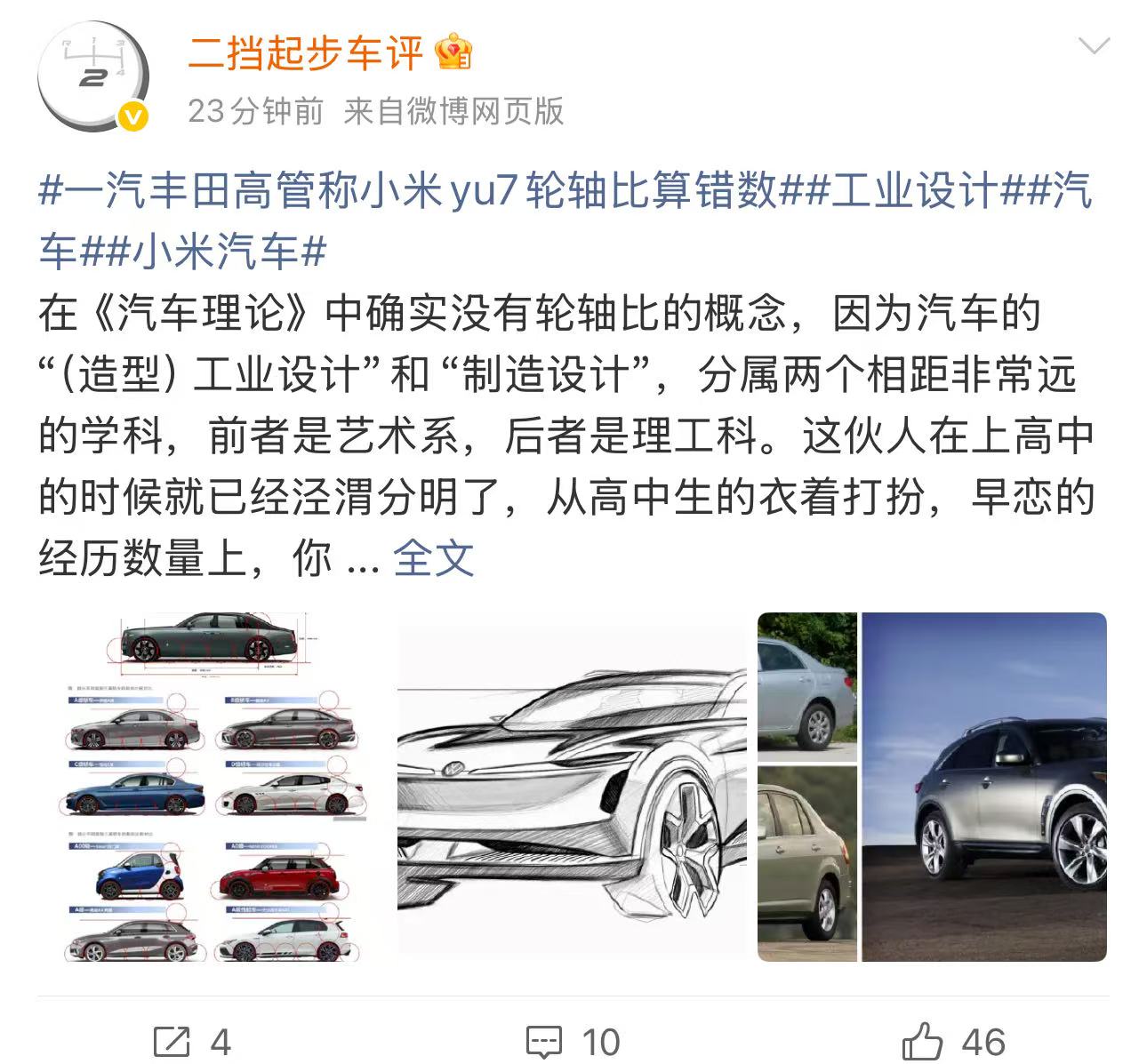The height and width of the screenshot is (1064, 1147).
Task: View the SUV concept sketch image
Action: 573,787
